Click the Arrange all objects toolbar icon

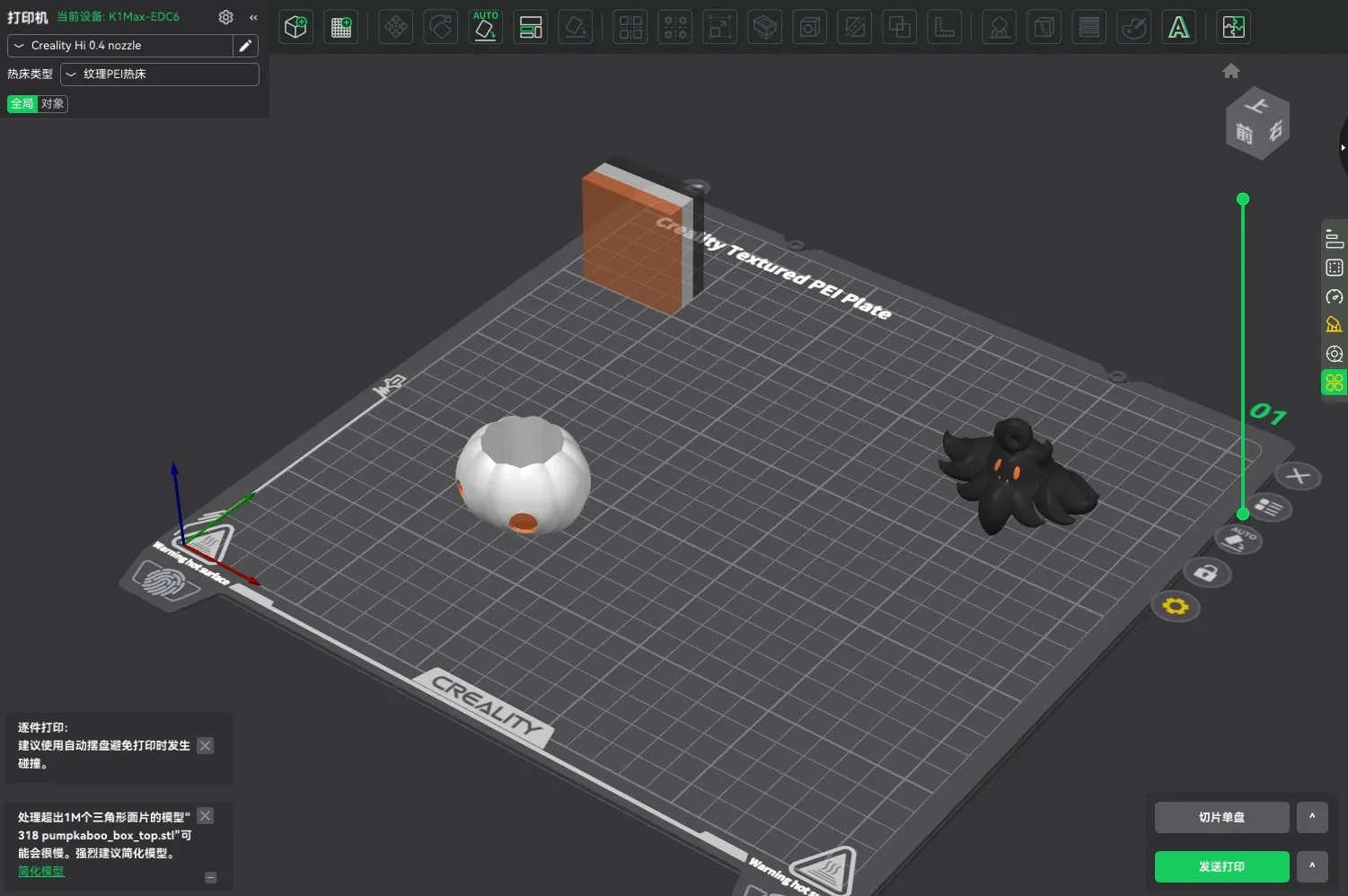coord(531,27)
